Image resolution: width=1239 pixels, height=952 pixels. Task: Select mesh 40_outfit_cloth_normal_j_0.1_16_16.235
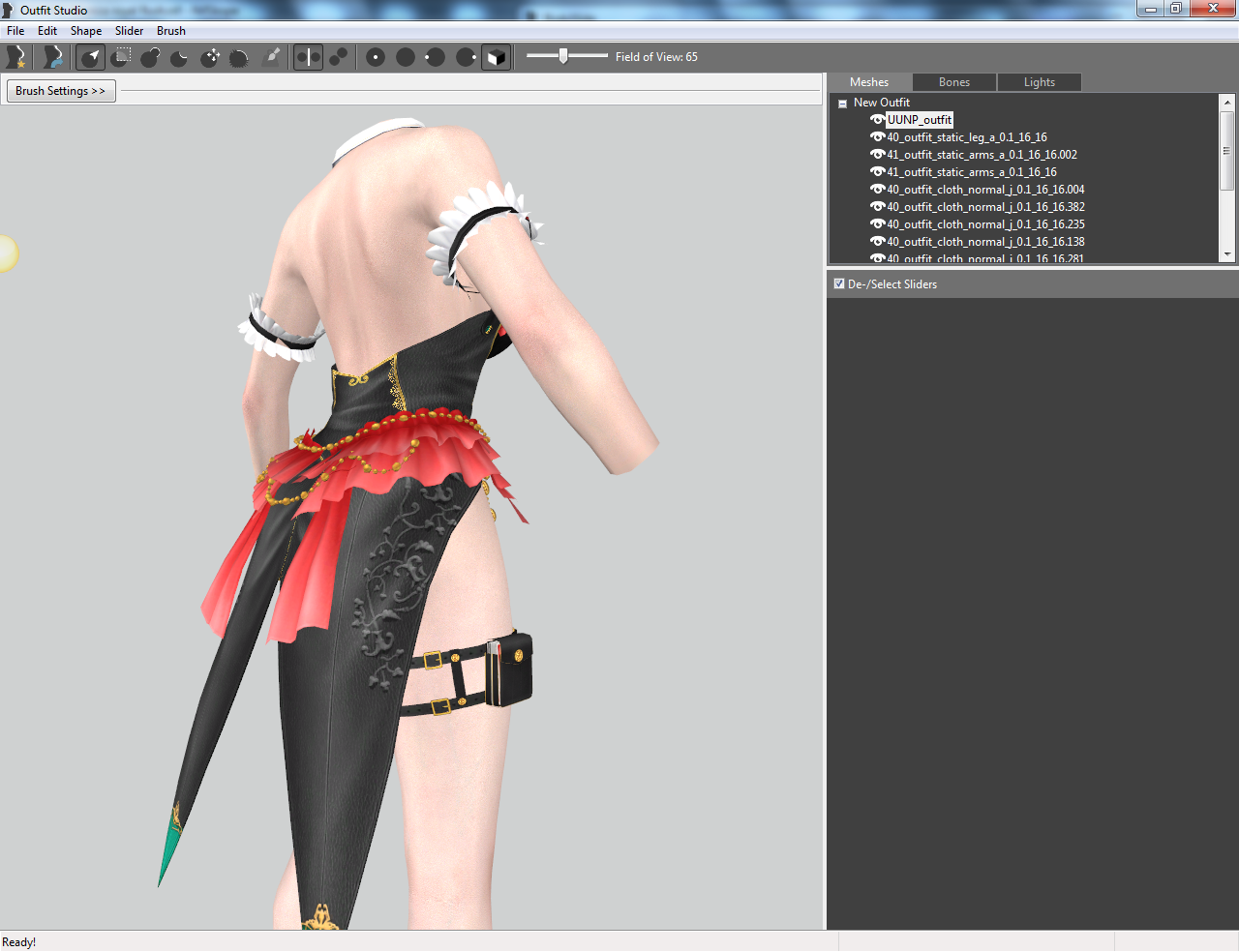pyautogui.click(x=985, y=224)
